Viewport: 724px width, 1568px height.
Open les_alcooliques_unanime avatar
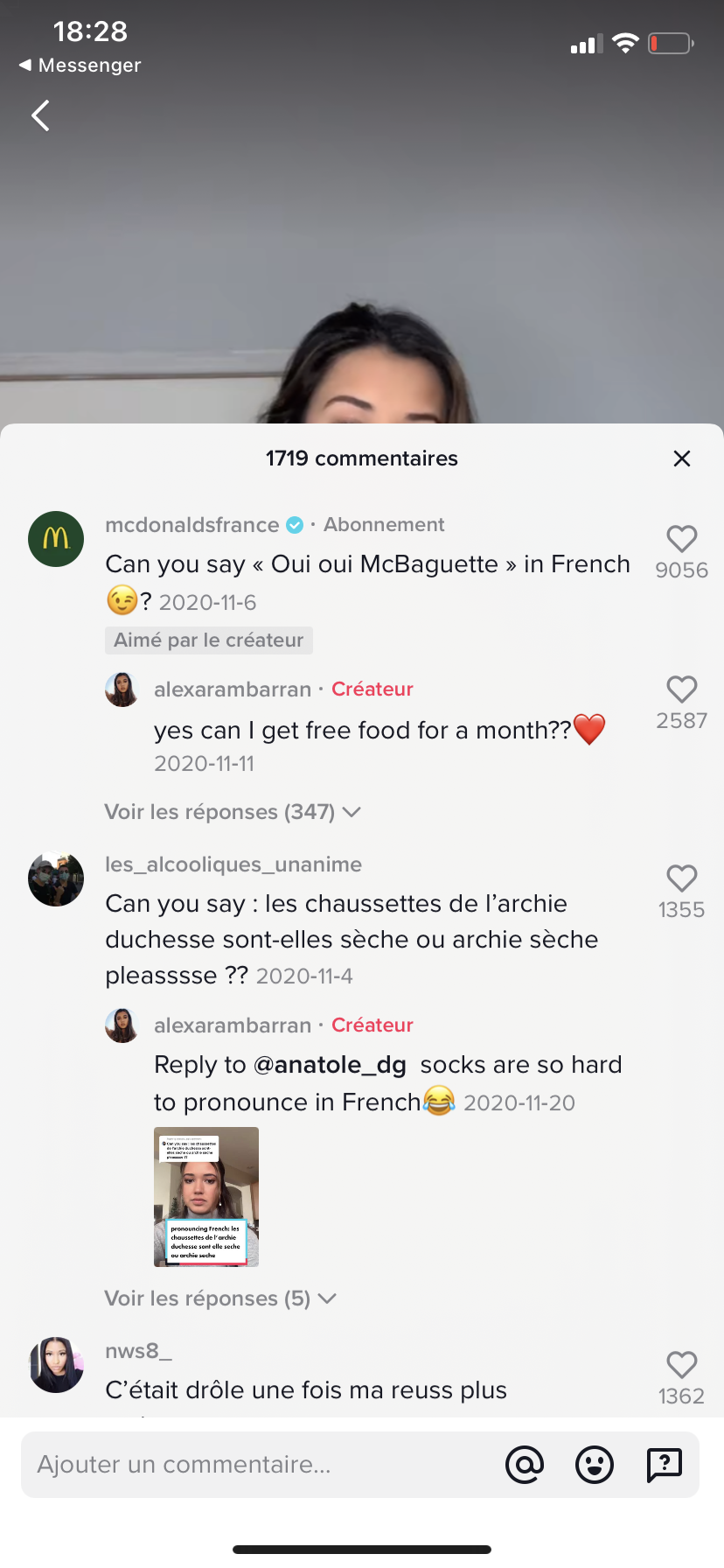coord(56,878)
